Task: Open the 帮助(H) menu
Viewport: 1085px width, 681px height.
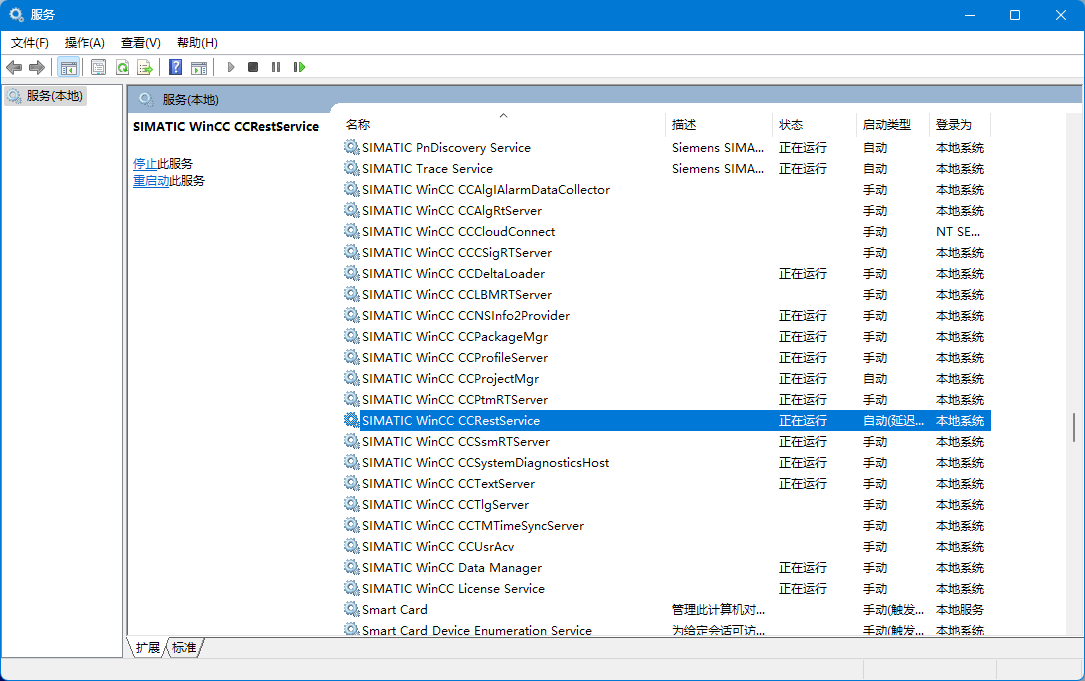Action: (x=197, y=43)
